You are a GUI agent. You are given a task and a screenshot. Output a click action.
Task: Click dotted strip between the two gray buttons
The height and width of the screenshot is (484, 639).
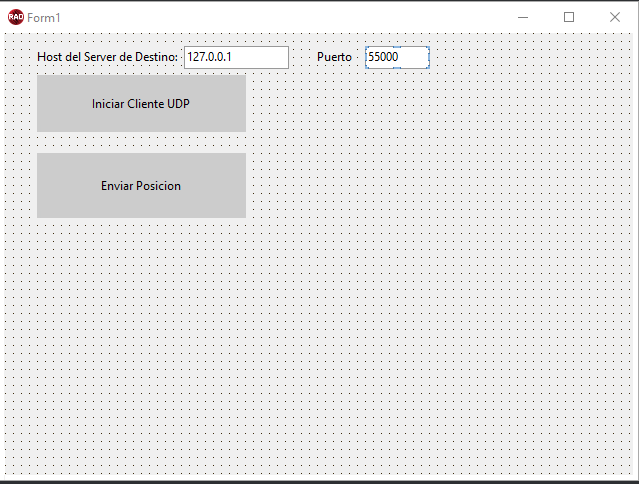[x=141, y=143]
